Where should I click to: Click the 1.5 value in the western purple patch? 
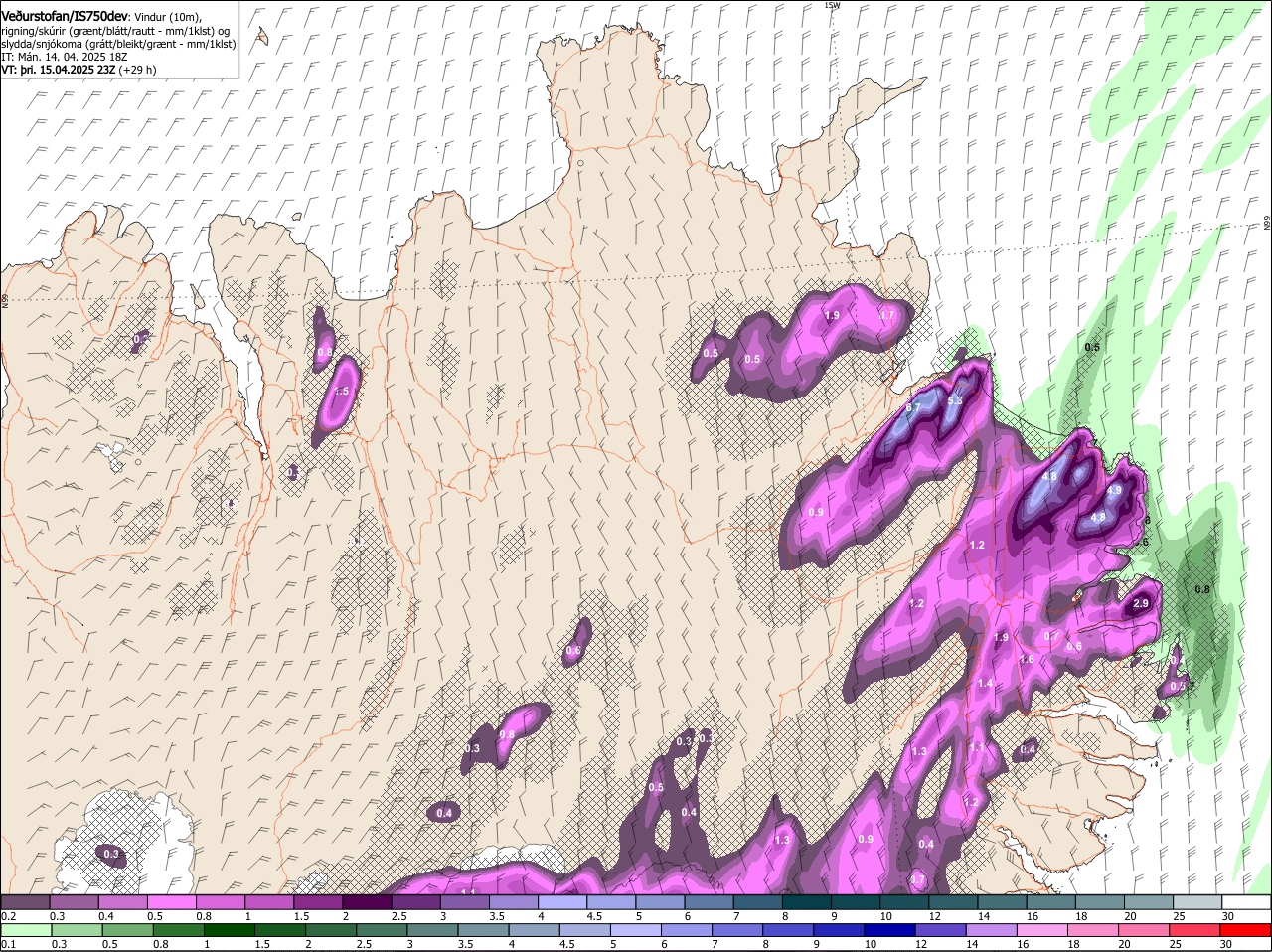(342, 392)
